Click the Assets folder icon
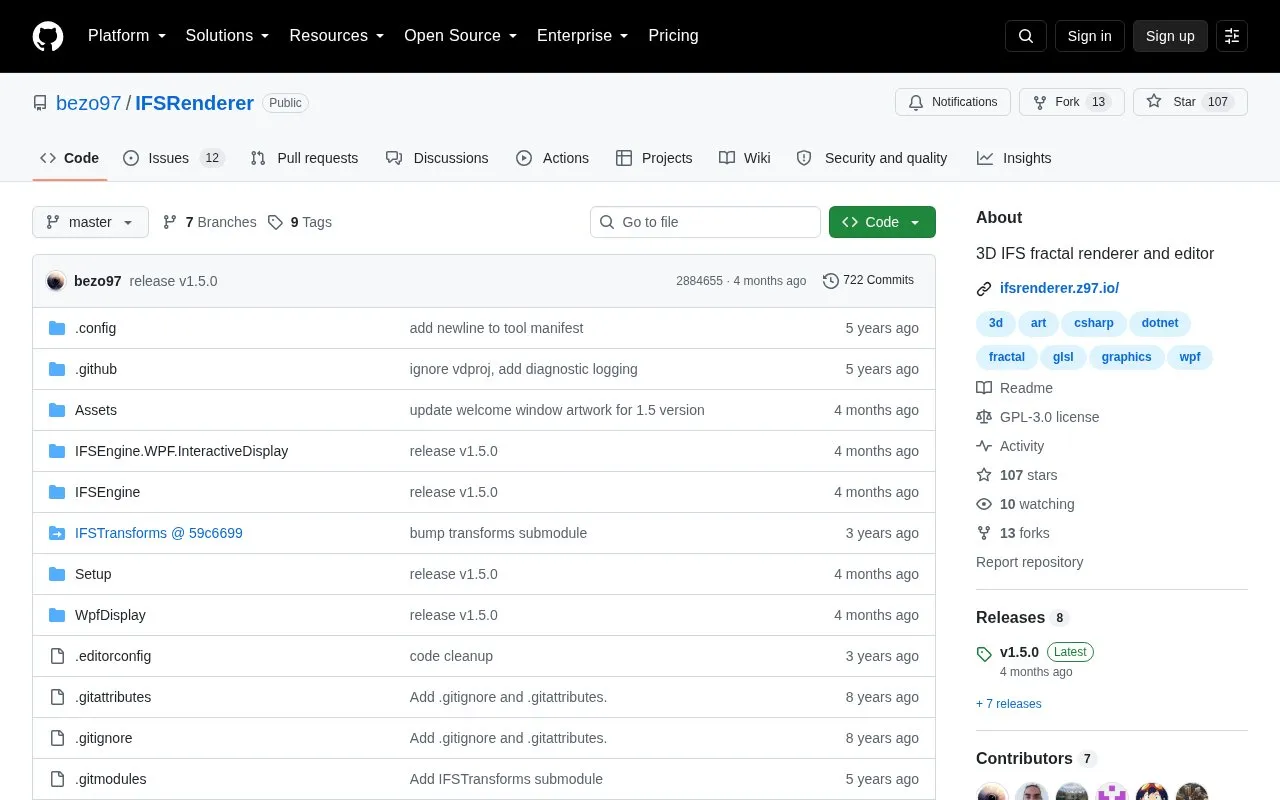 click(x=57, y=410)
